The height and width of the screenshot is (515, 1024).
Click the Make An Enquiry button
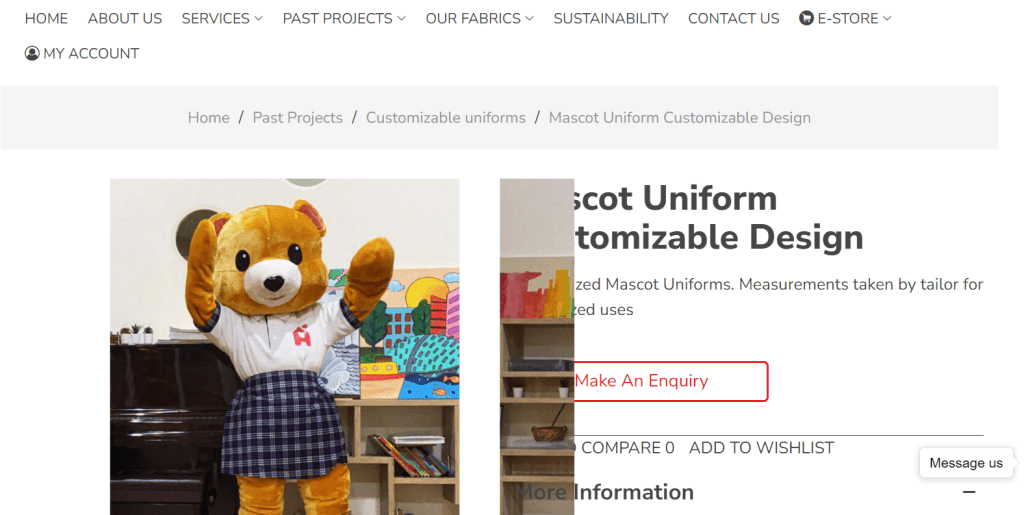670,381
